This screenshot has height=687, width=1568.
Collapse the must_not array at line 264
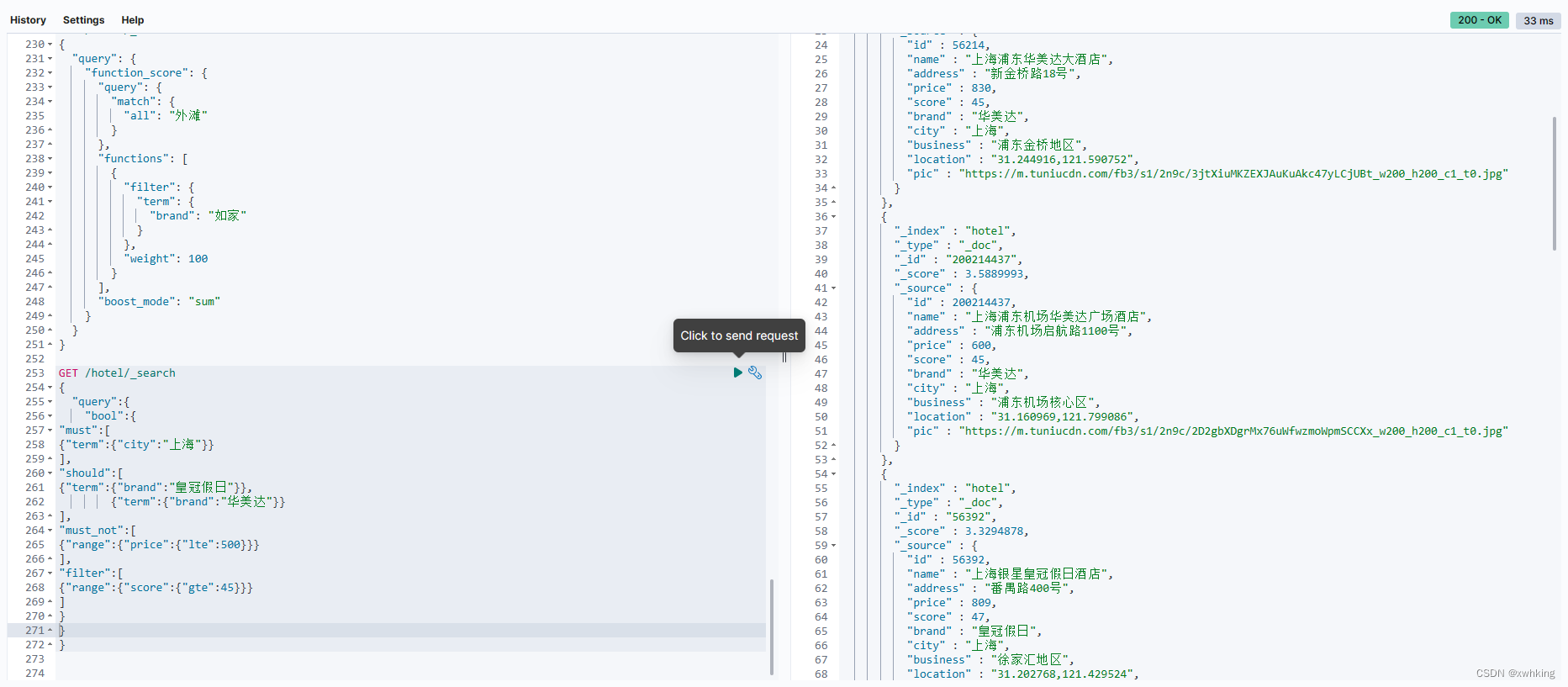(x=50, y=531)
